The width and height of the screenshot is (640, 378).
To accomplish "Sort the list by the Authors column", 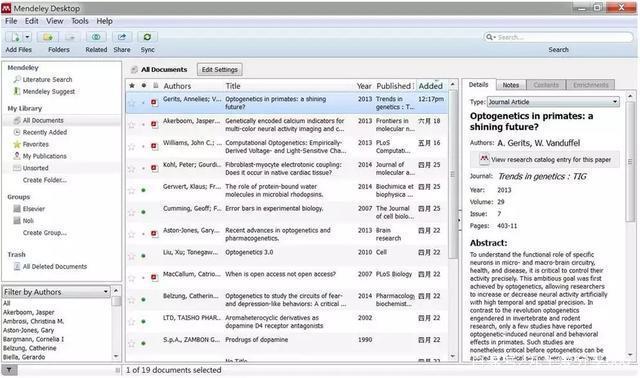I will pos(177,86).
